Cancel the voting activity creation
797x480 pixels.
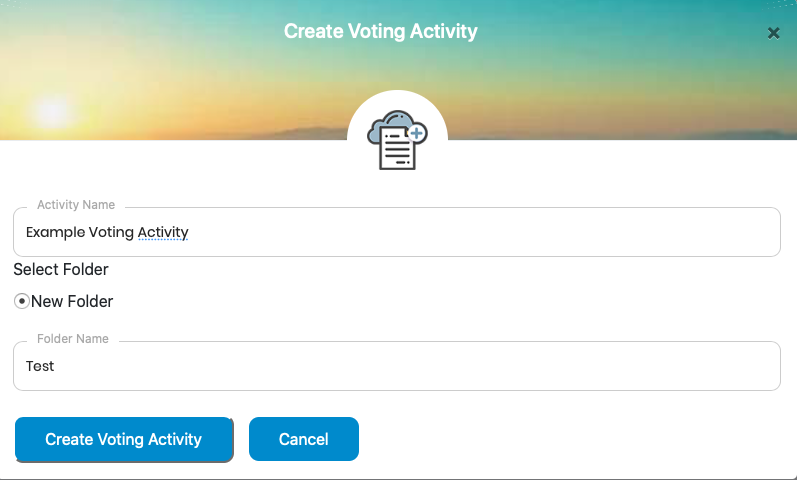pos(304,439)
